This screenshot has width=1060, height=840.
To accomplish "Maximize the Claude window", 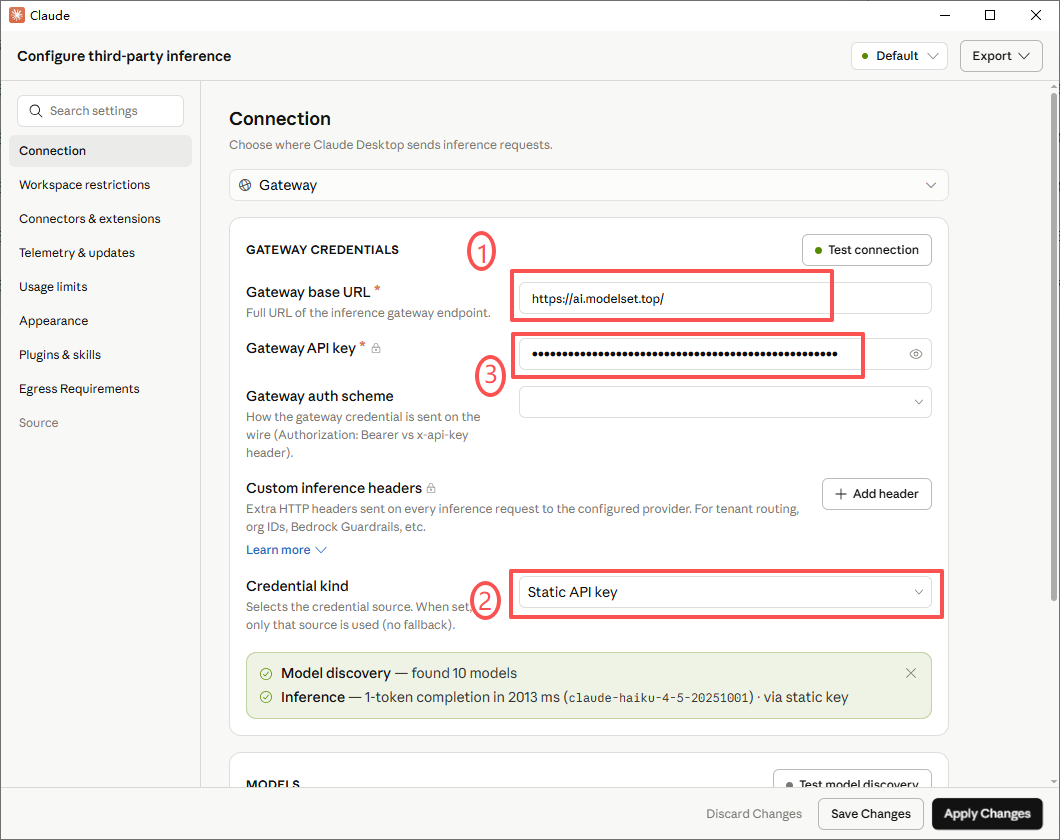I will (990, 15).
